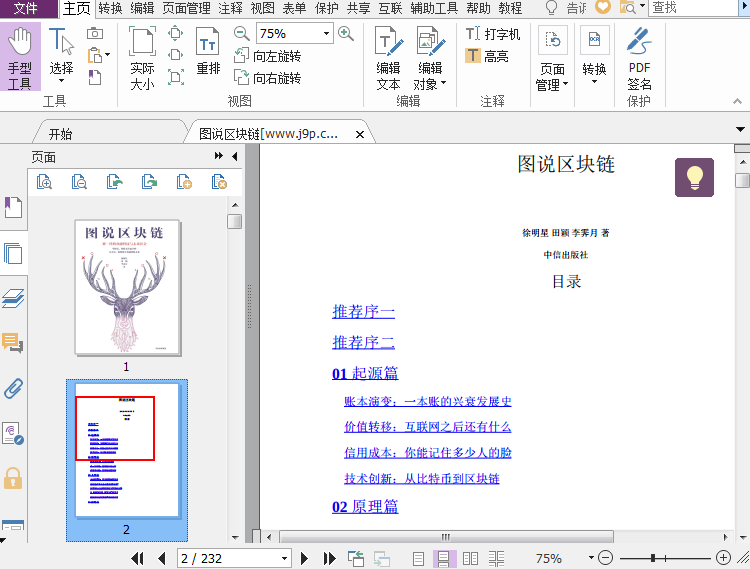Open the Comment (注释) ribbon tab
The width and height of the screenshot is (750, 569).
coord(230,8)
